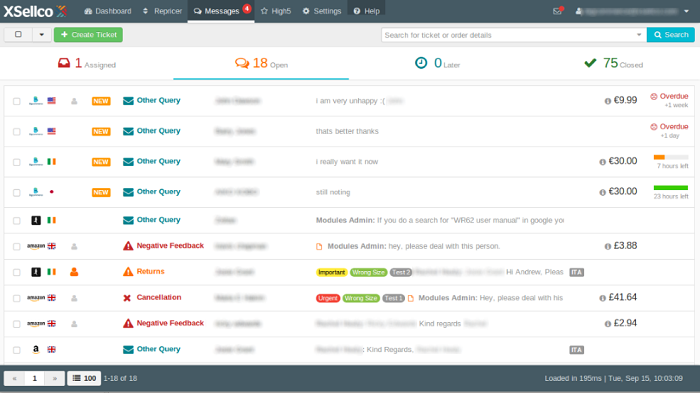This screenshot has width=700, height=393.
Task: Open the Cancellation ticket link
Action: point(159,297)
